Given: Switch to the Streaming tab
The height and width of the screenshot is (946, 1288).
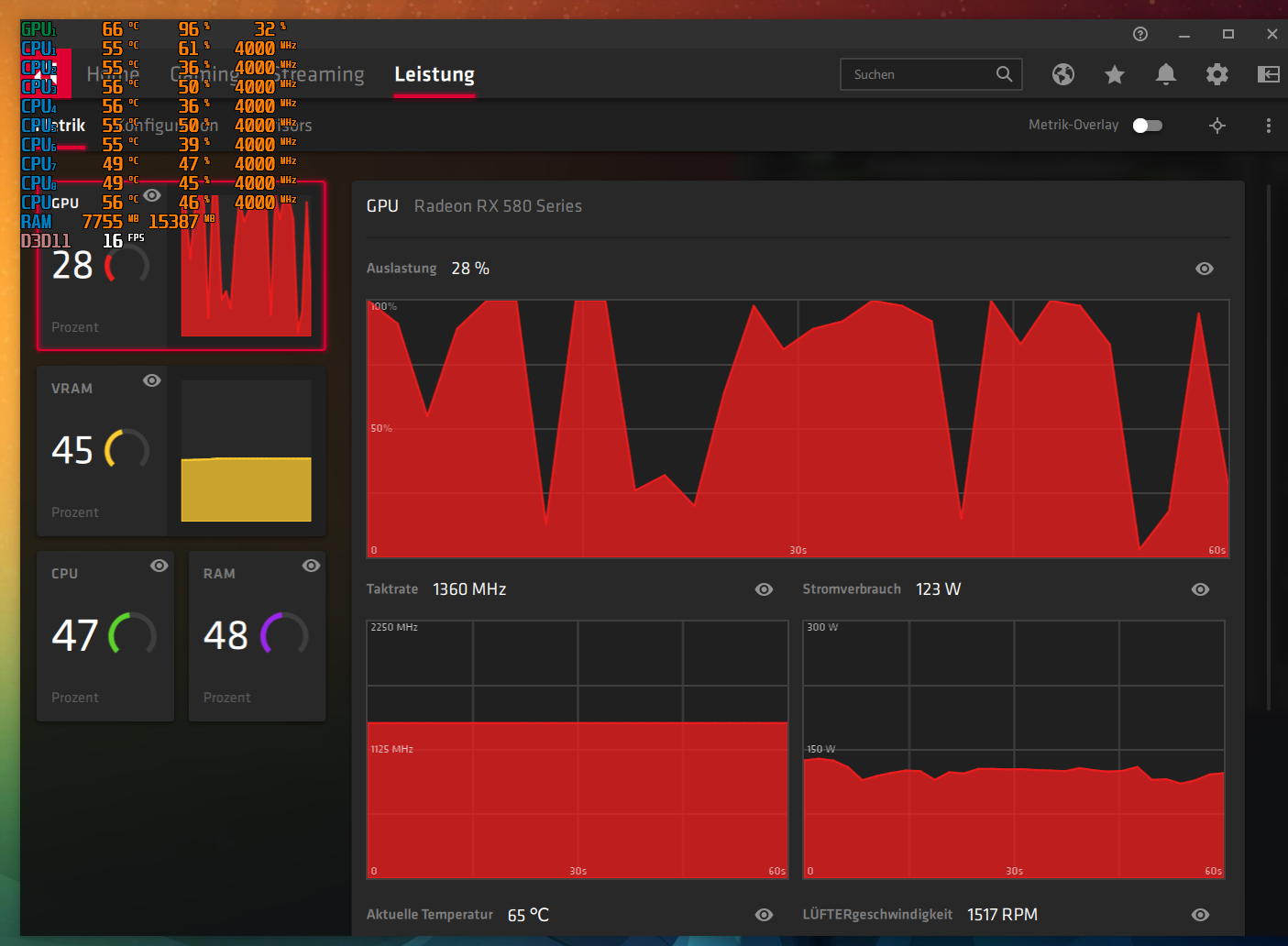Looking at the screenshot, I should pyautogui.click(x=318, y=74).
